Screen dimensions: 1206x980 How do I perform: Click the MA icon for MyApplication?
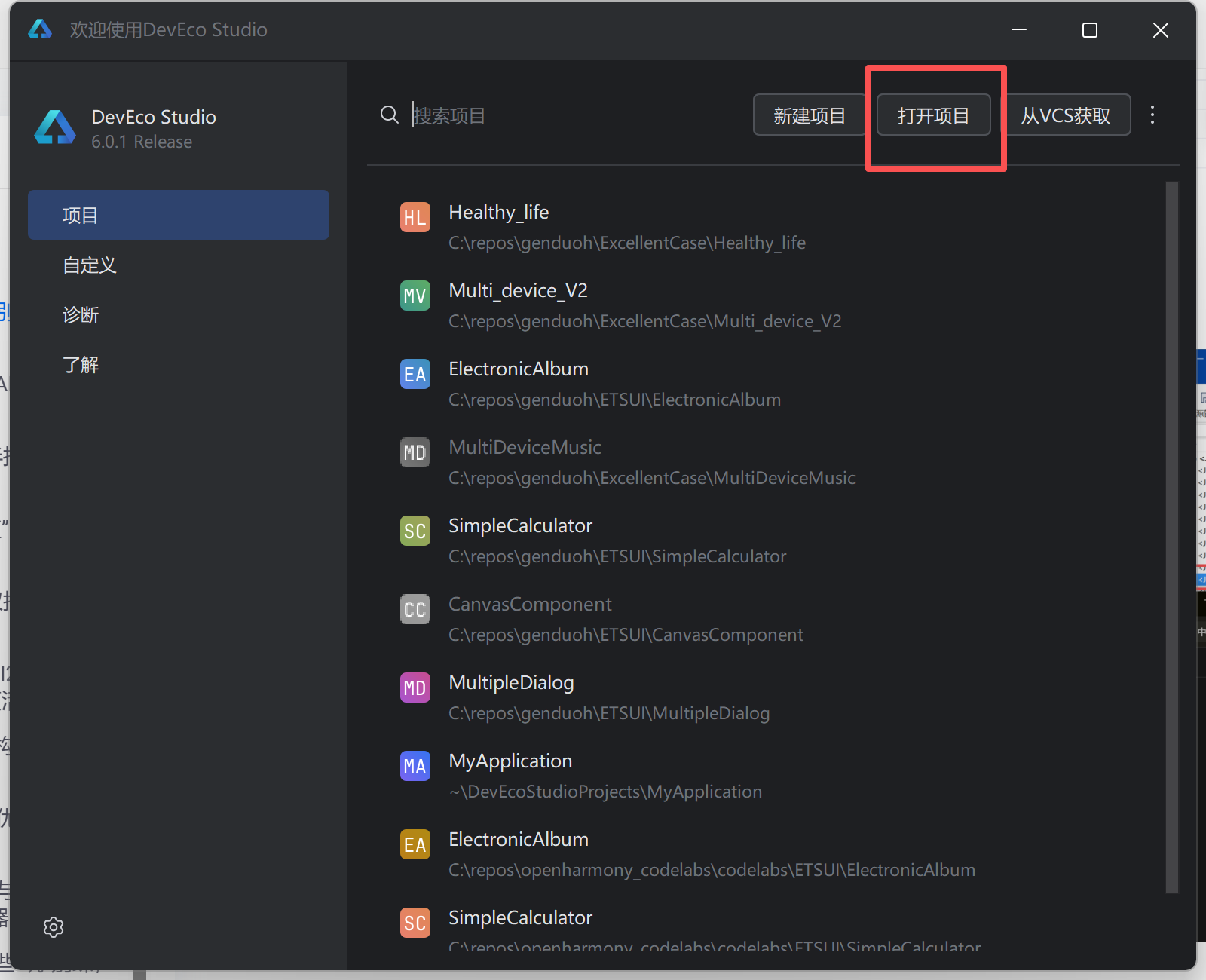tap(415, 766)
